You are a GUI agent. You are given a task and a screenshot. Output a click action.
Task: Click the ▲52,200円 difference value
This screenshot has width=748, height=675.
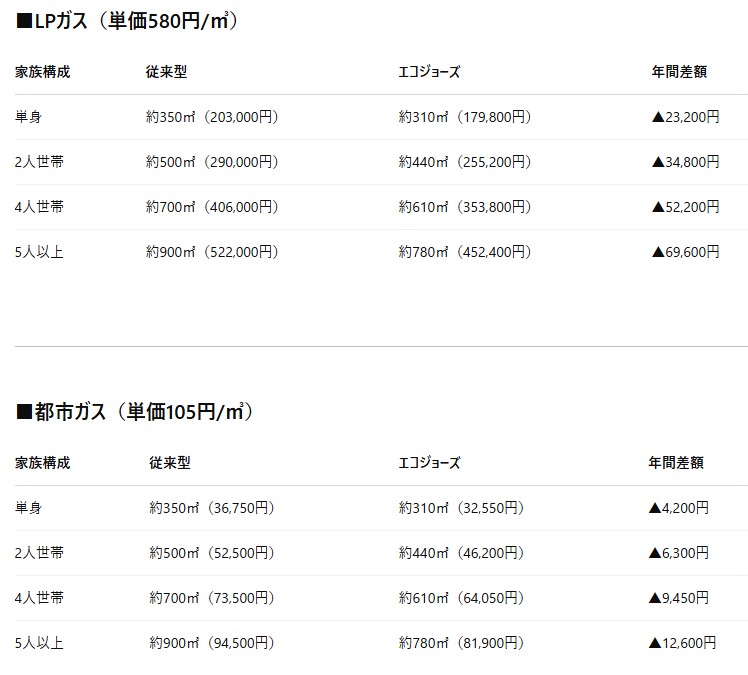click(x=685, y=207)
